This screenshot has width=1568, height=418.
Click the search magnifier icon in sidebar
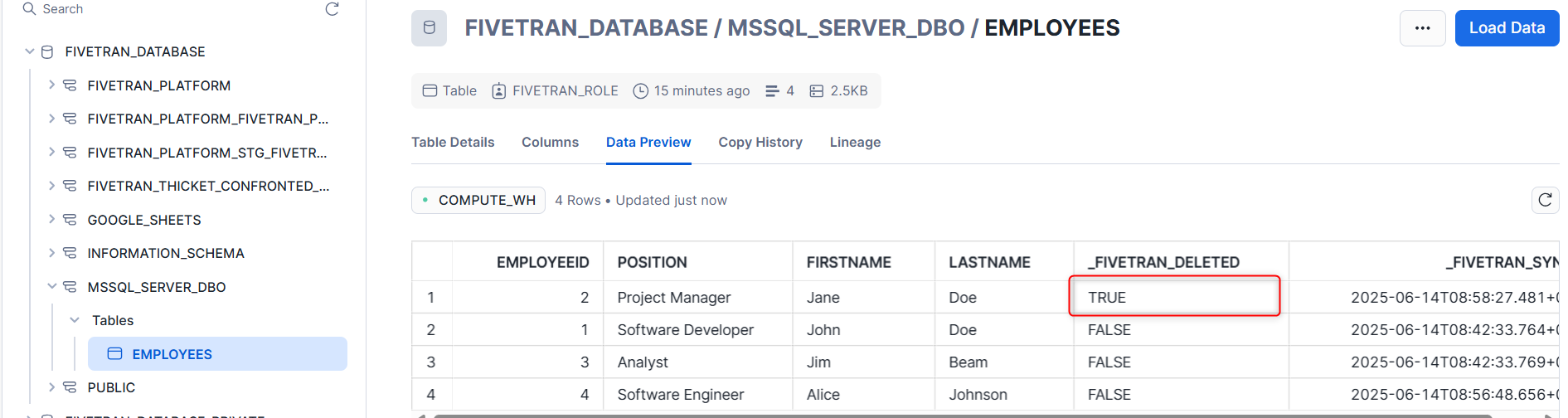point(29,9)
